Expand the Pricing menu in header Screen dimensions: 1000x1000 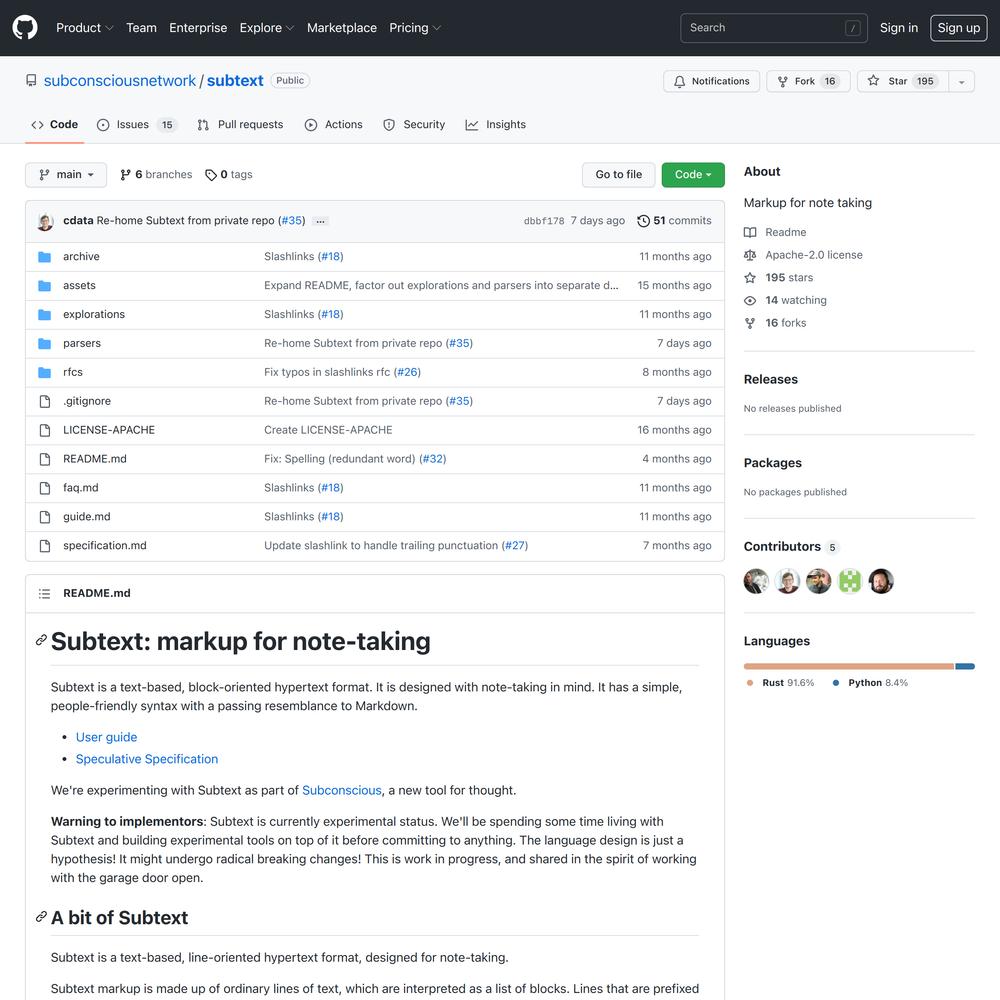click(415, 27)
